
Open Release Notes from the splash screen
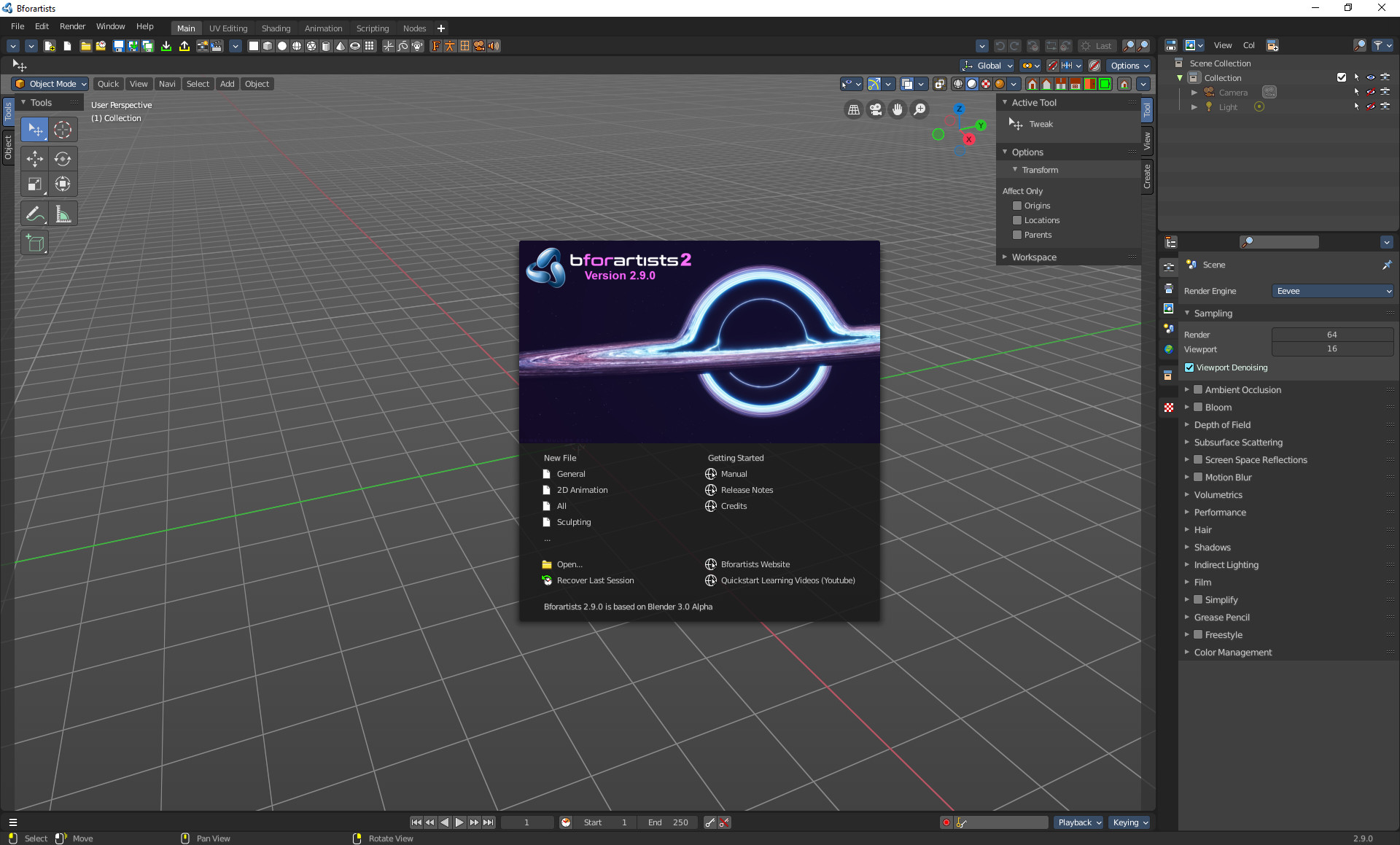(x=746, y=489)
